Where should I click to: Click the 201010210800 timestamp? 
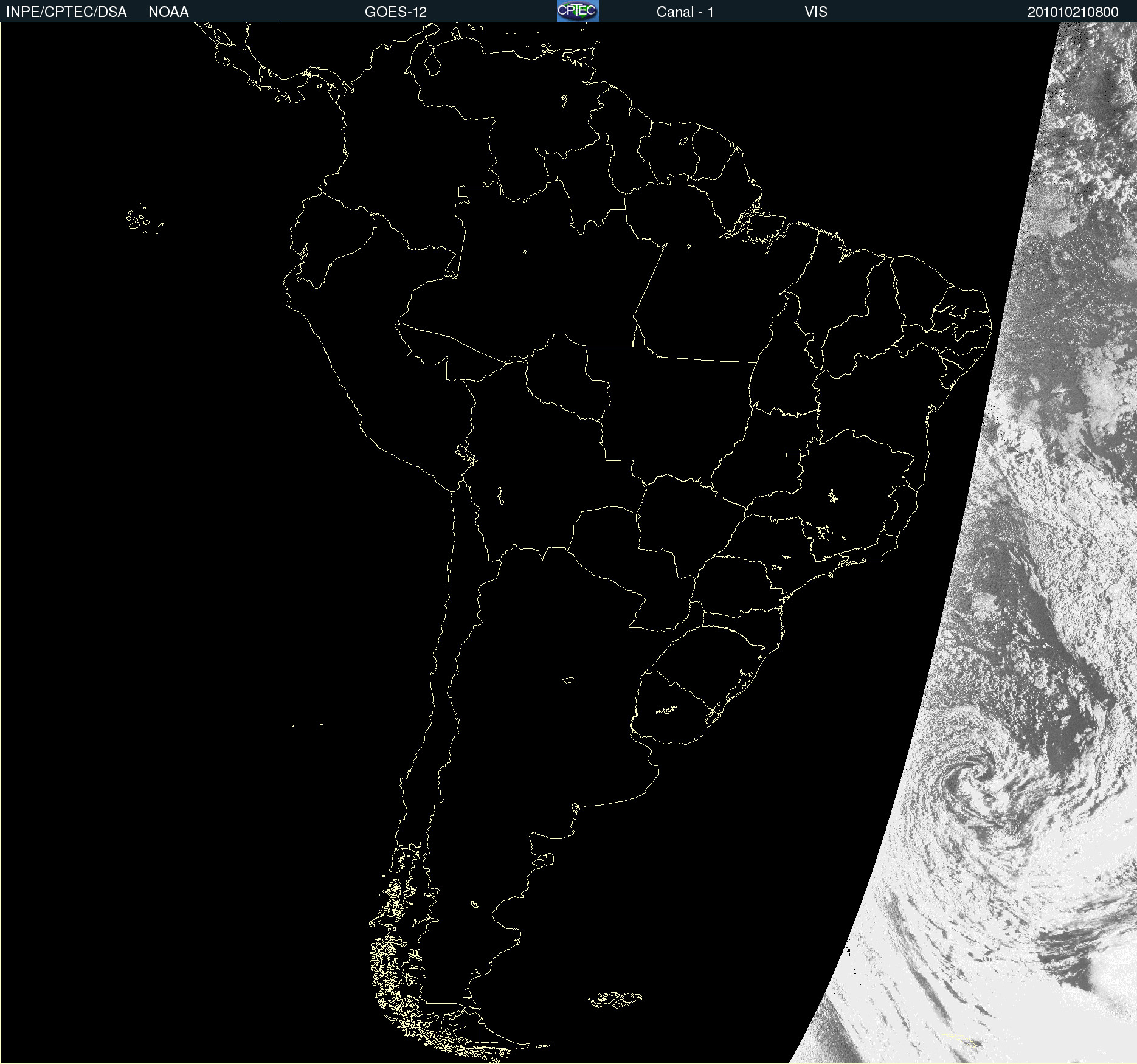[x=1073, y=12]
